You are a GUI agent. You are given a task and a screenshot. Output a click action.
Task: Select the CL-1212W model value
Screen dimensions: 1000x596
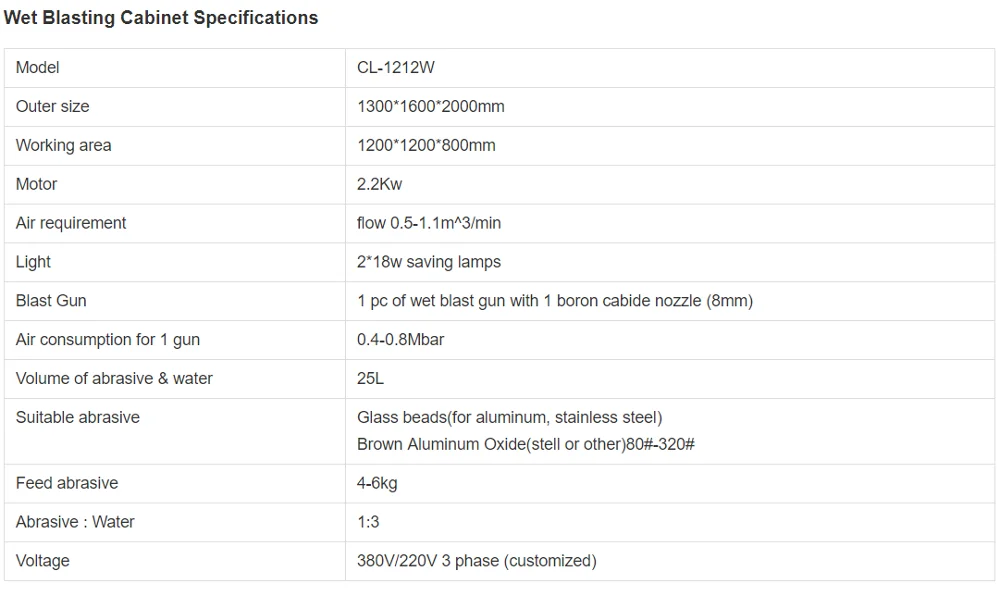(x=396, y=67)
